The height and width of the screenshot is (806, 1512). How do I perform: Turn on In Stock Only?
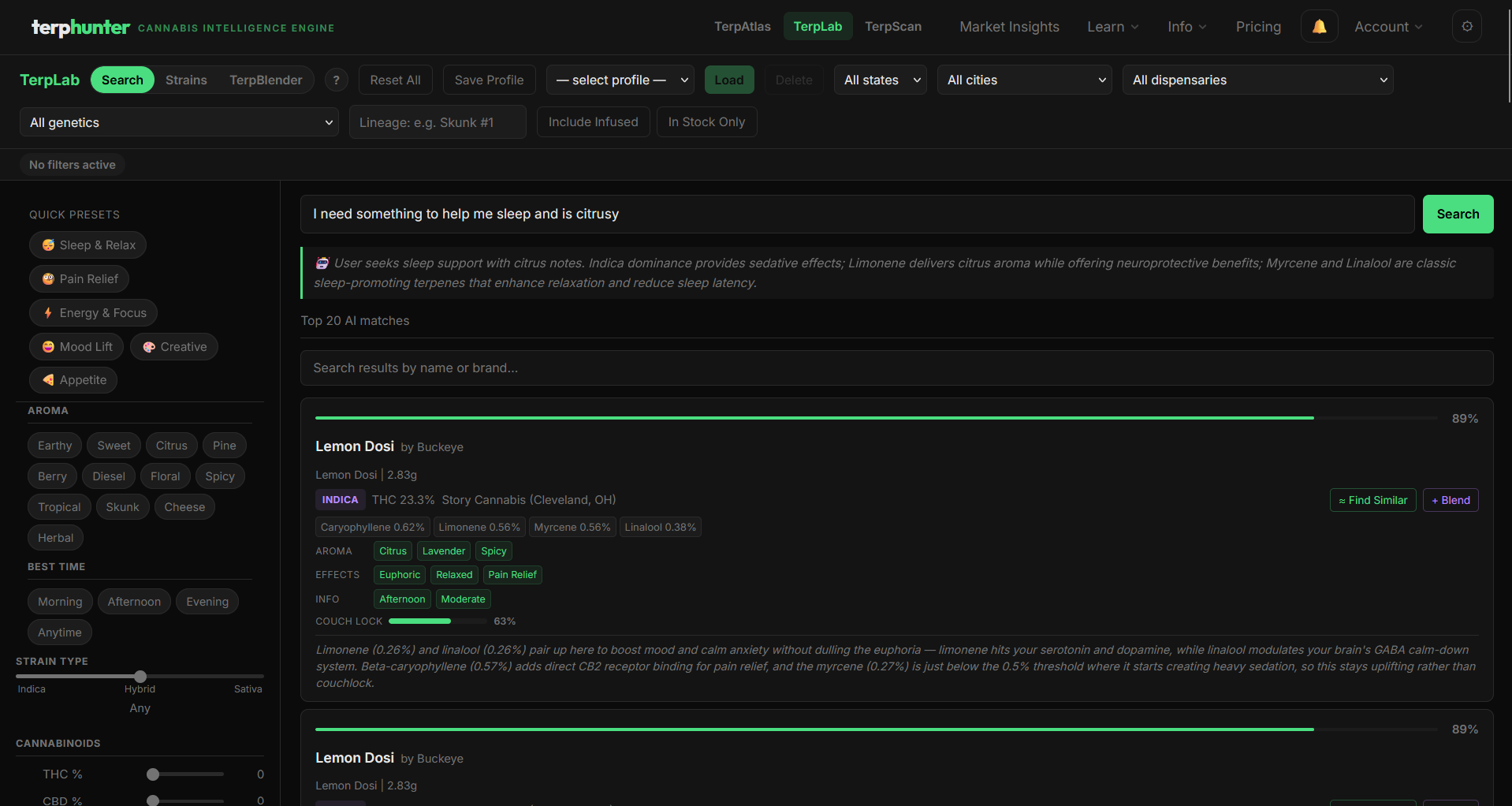pos(706,121)
